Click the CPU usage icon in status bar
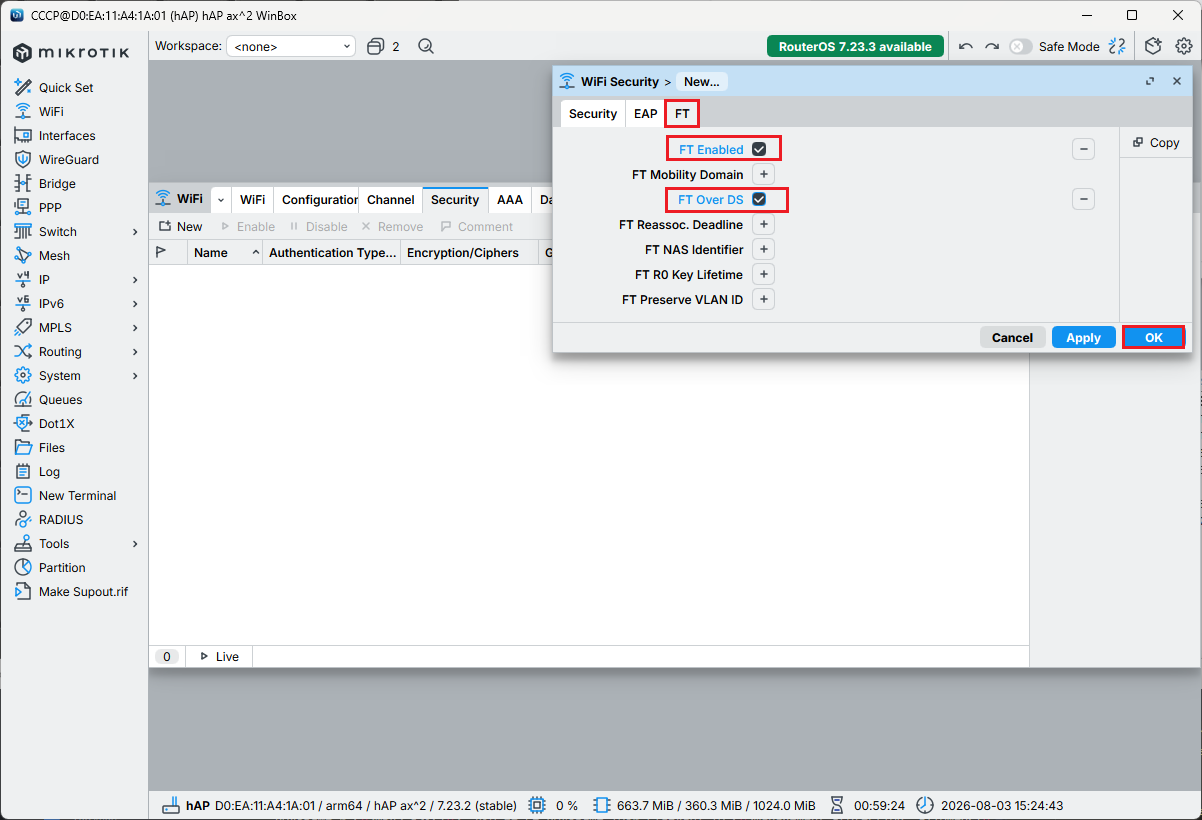 [x=537, y=805]
